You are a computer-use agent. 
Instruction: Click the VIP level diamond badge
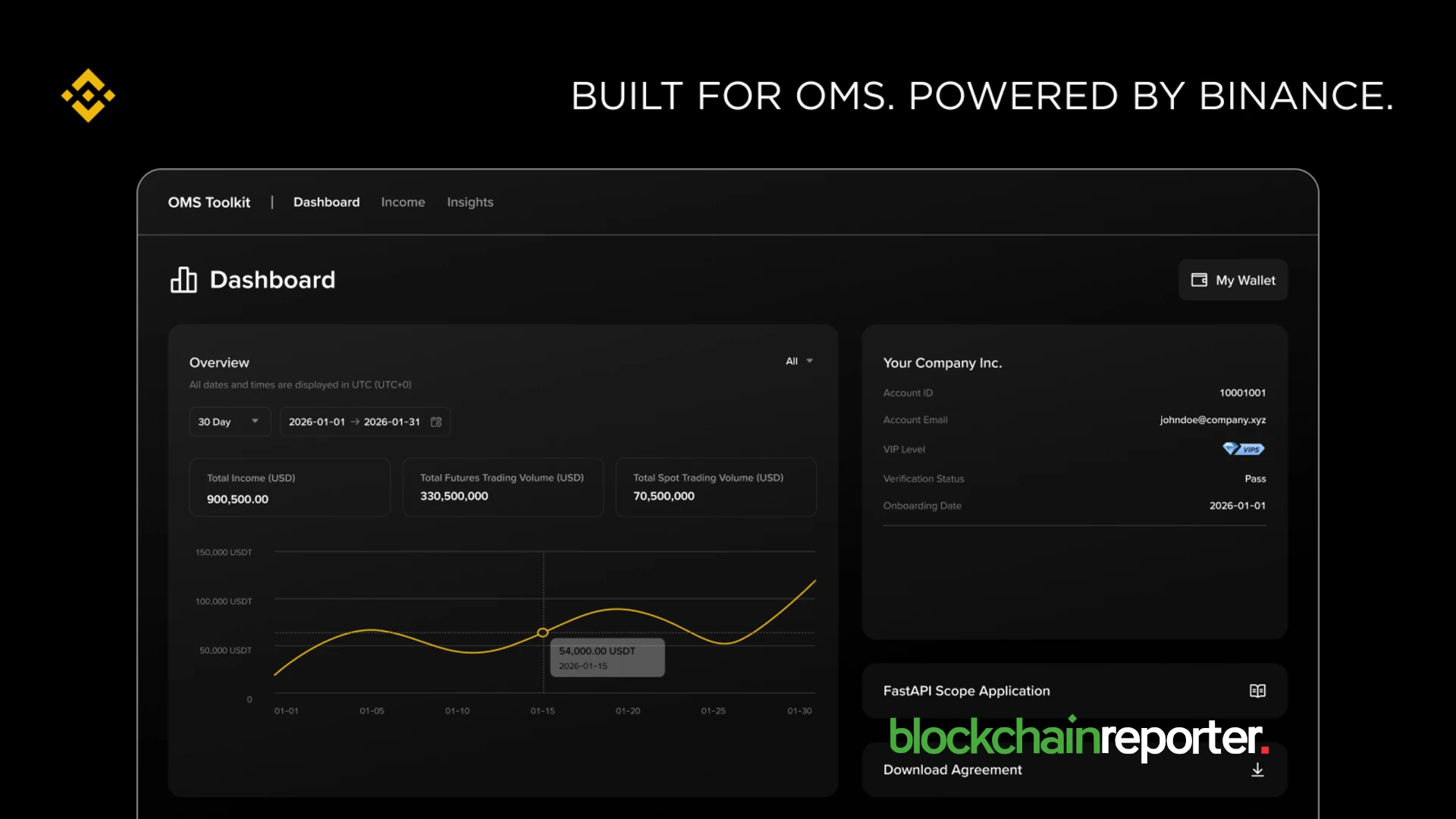pos(1244,449)
